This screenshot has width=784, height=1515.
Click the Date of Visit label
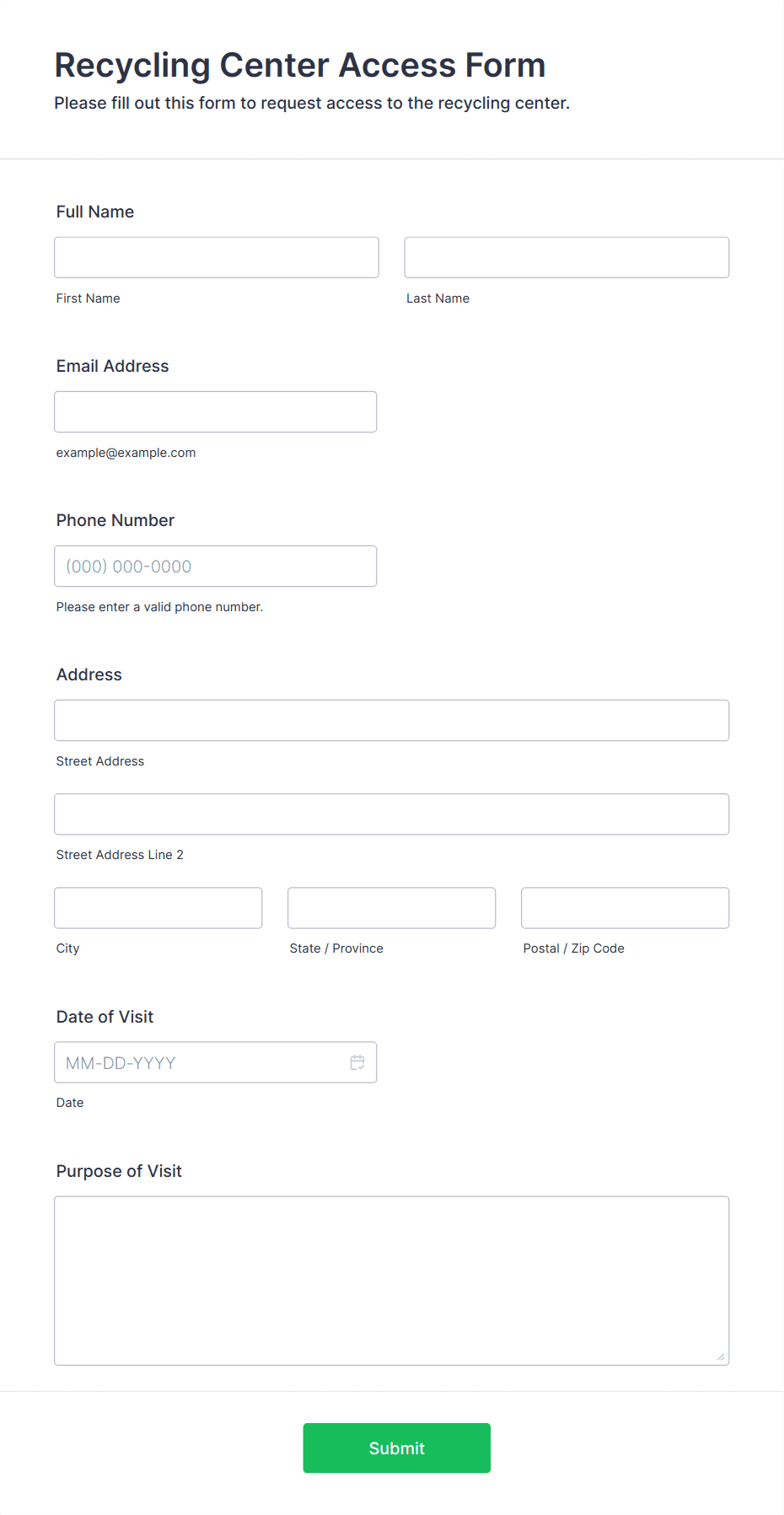pyautogui.click(x=105, y=1017)
